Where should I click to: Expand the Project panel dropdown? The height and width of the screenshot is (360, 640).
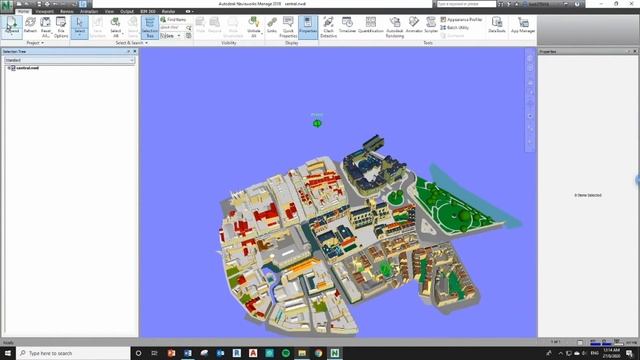35,43
